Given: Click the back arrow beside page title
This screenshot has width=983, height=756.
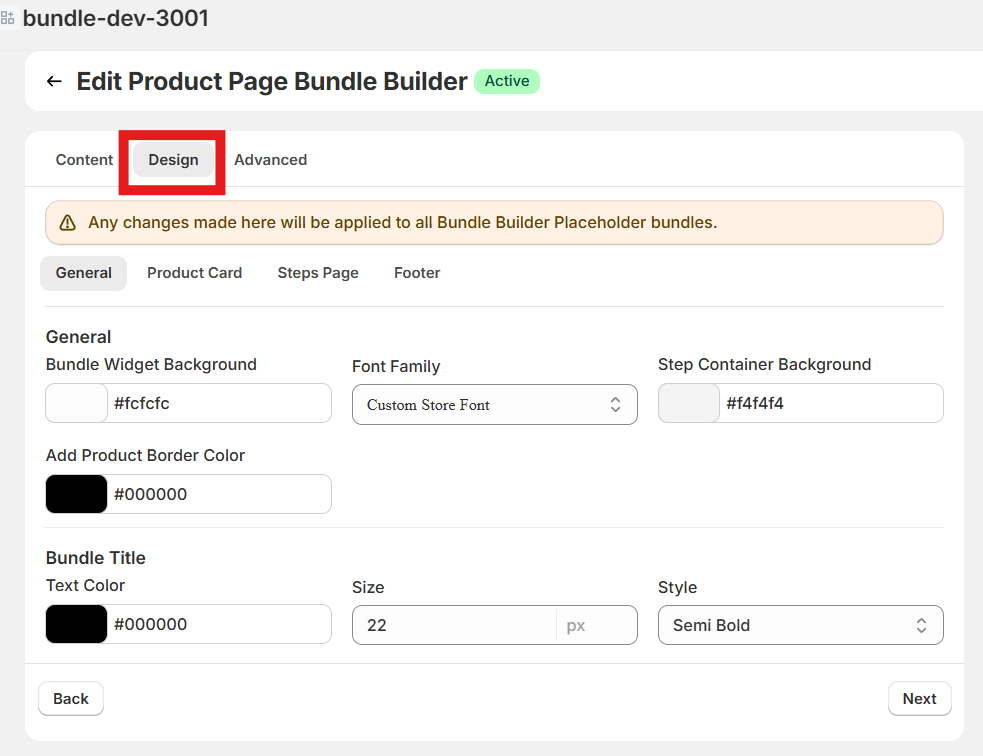Looking at the screenshot, I should [54, 81].
